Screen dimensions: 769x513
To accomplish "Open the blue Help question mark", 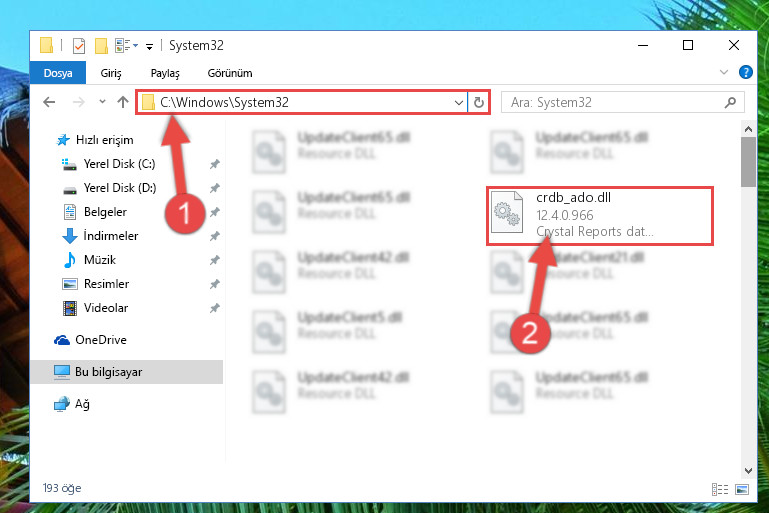I will (x=745, y=73).
